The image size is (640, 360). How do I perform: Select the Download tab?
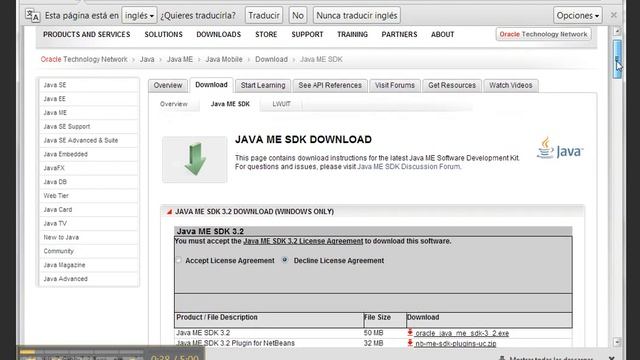coord(211,85)
